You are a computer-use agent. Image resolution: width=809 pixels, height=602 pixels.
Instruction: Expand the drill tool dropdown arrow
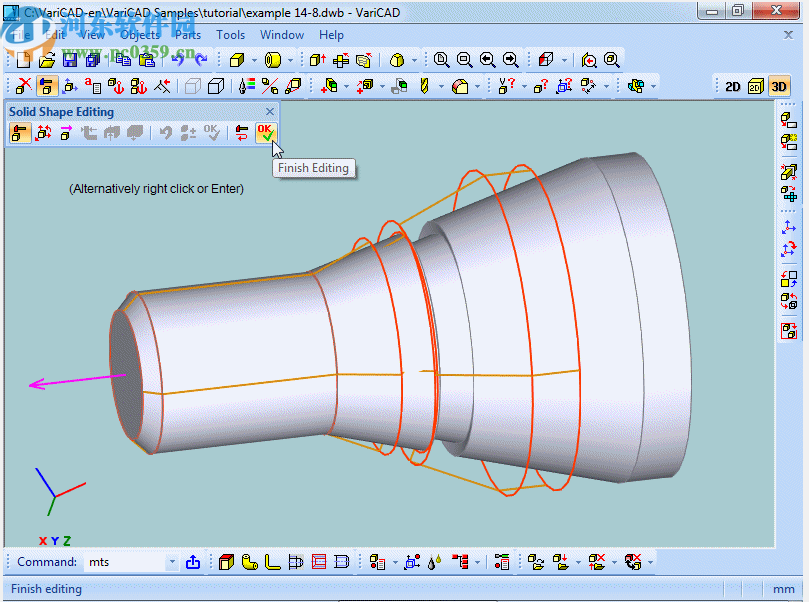(441, 86)
